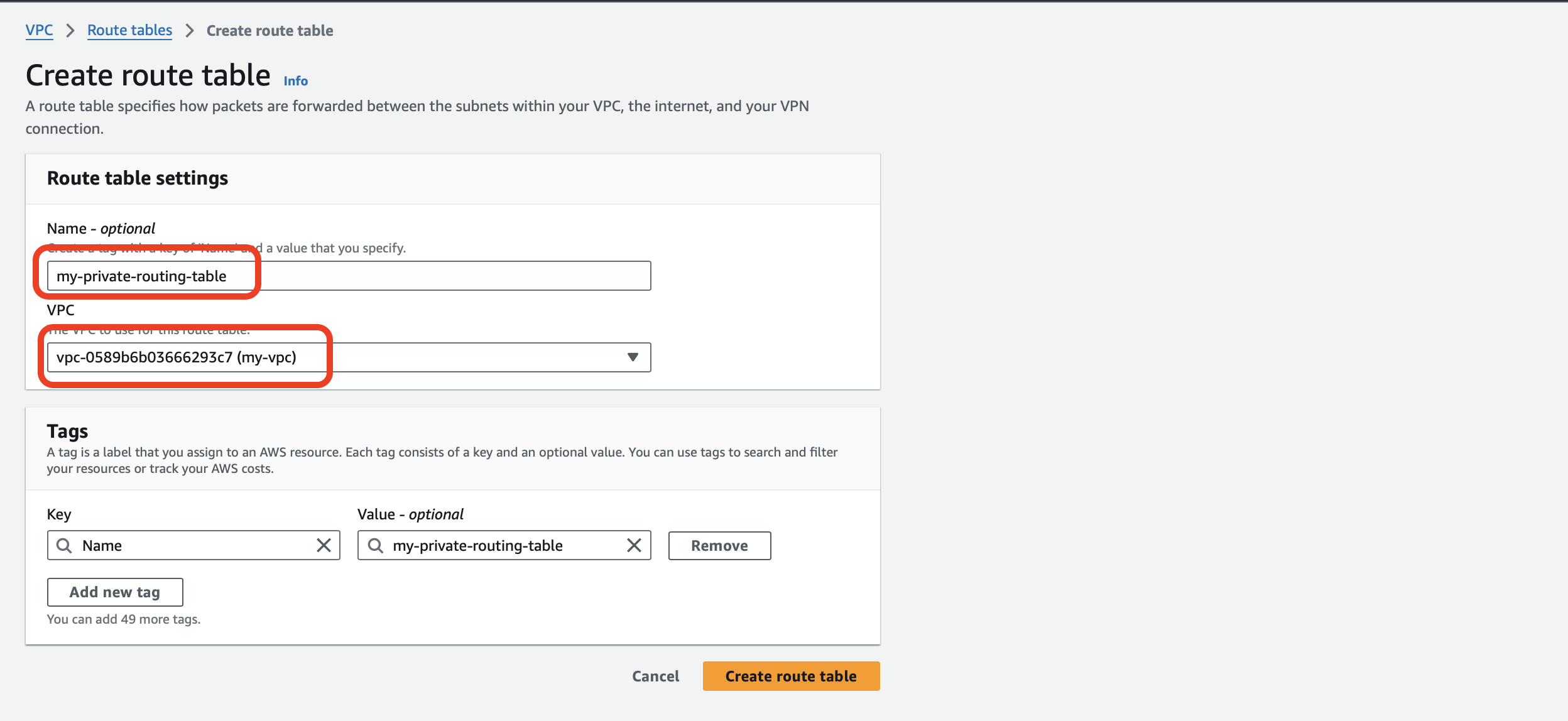The height and width of the screenshot is (721, 1568).
Task: Clear the tag Value with X icon
Action: (634, 546)
